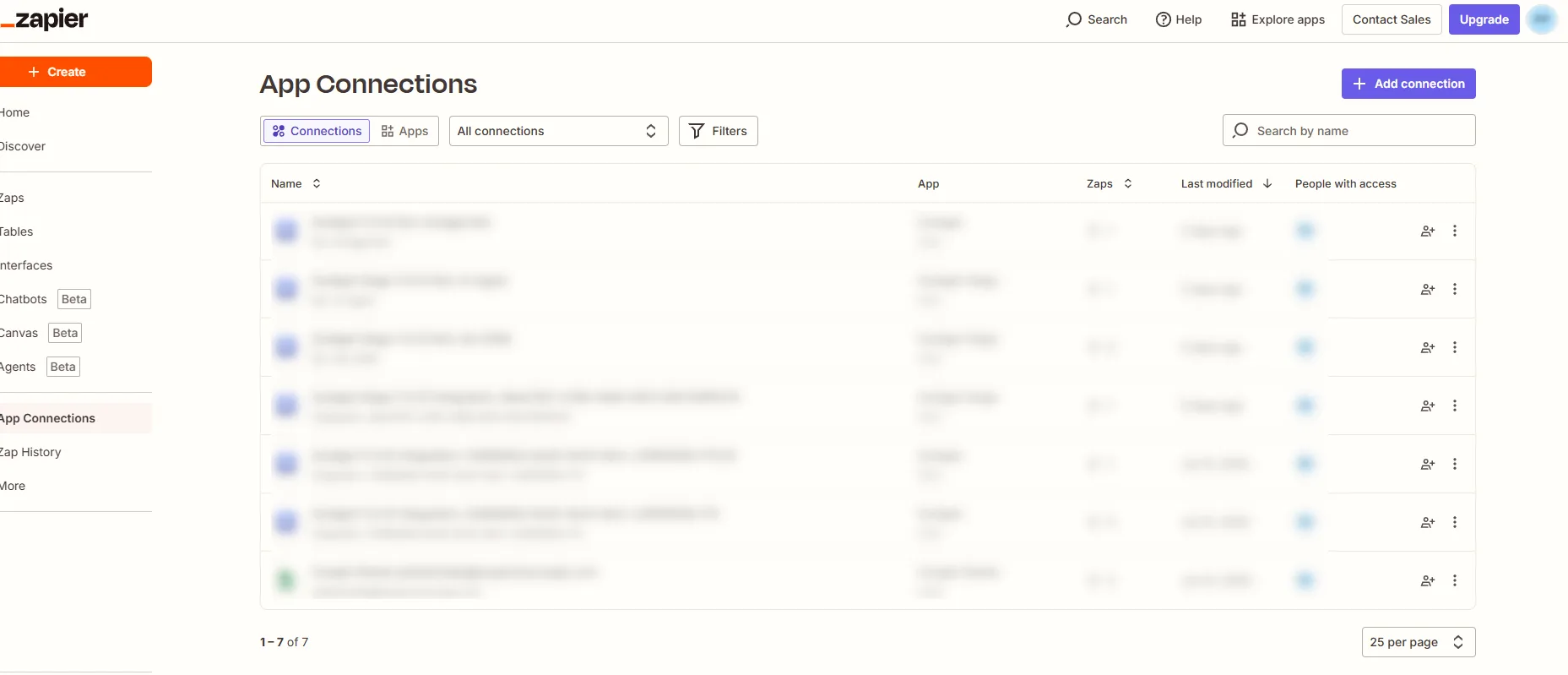Open the 25 per page dropdown

(1418, 642)
